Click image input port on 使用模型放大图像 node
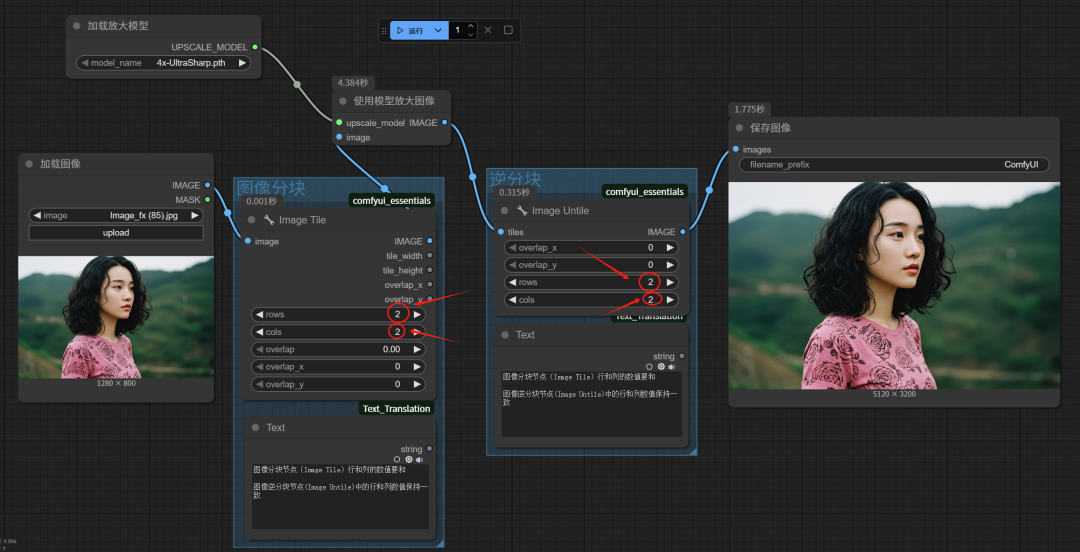This screenshot has height=552, width=1080. point(339,137)
